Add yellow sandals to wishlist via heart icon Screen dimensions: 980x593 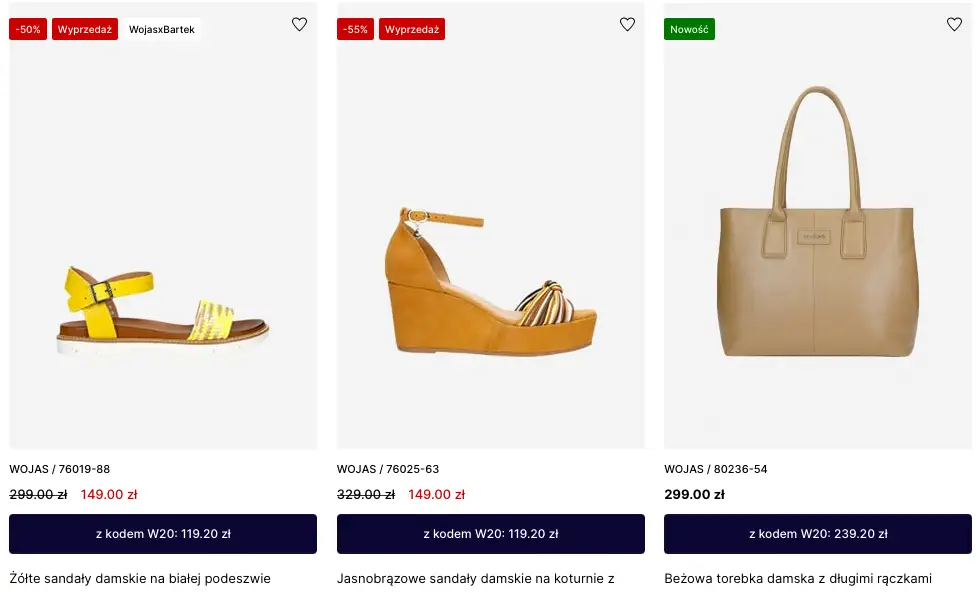coord(299,25)
